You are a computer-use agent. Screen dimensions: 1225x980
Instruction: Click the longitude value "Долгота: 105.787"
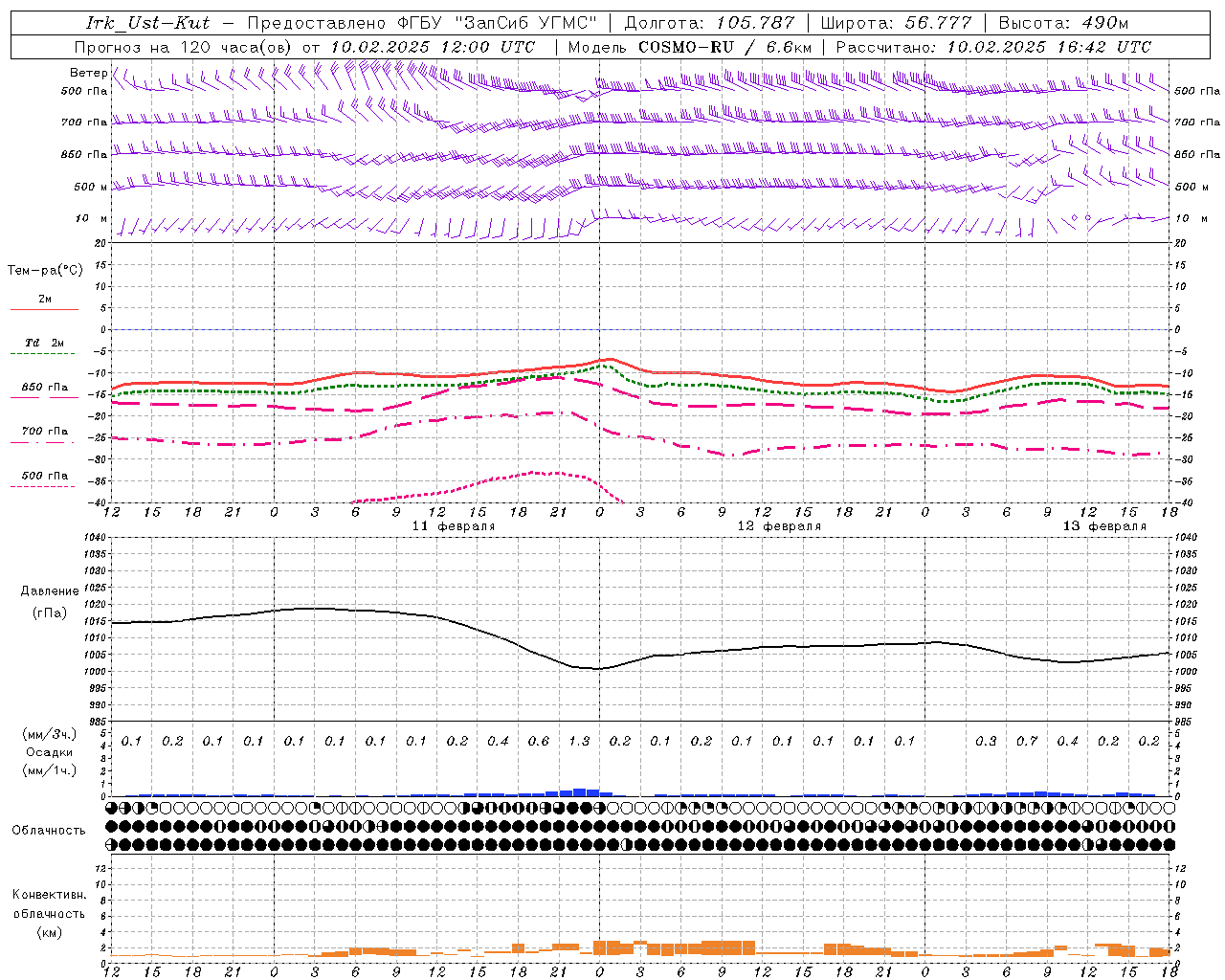pyautogui.click(x=709, y=23)
